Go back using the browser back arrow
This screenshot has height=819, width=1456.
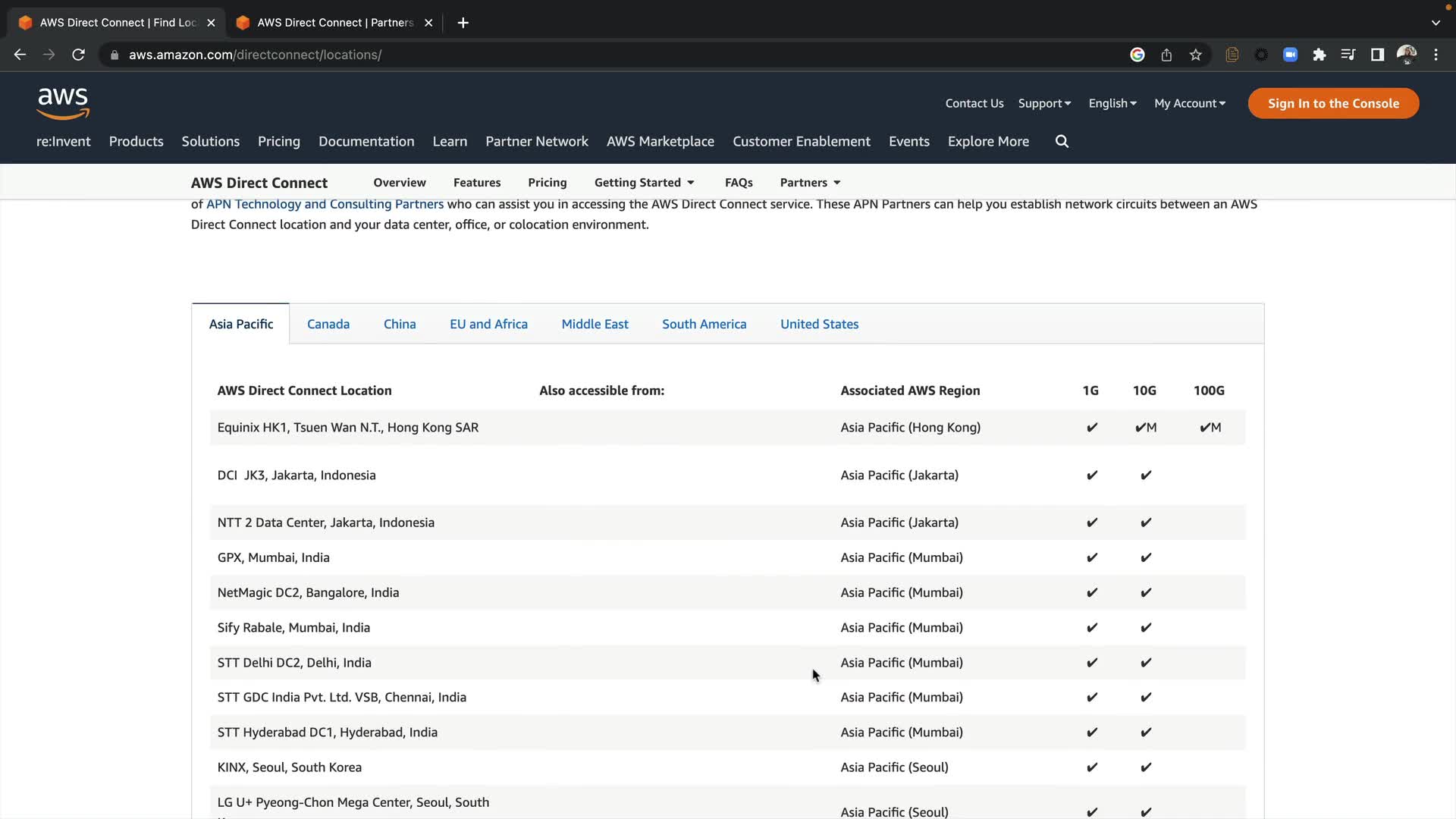click(20, 55)
